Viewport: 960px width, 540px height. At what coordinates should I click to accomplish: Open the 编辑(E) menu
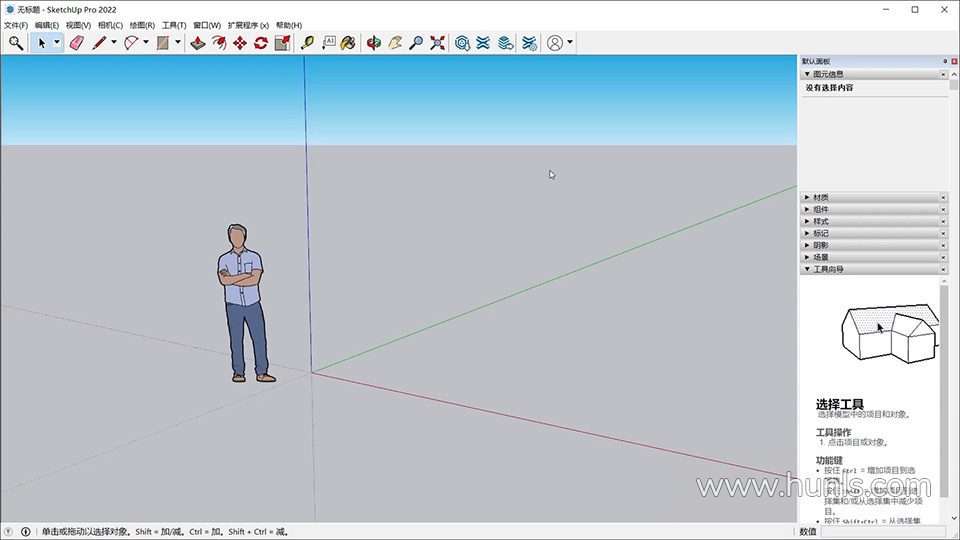pos(47,25)
